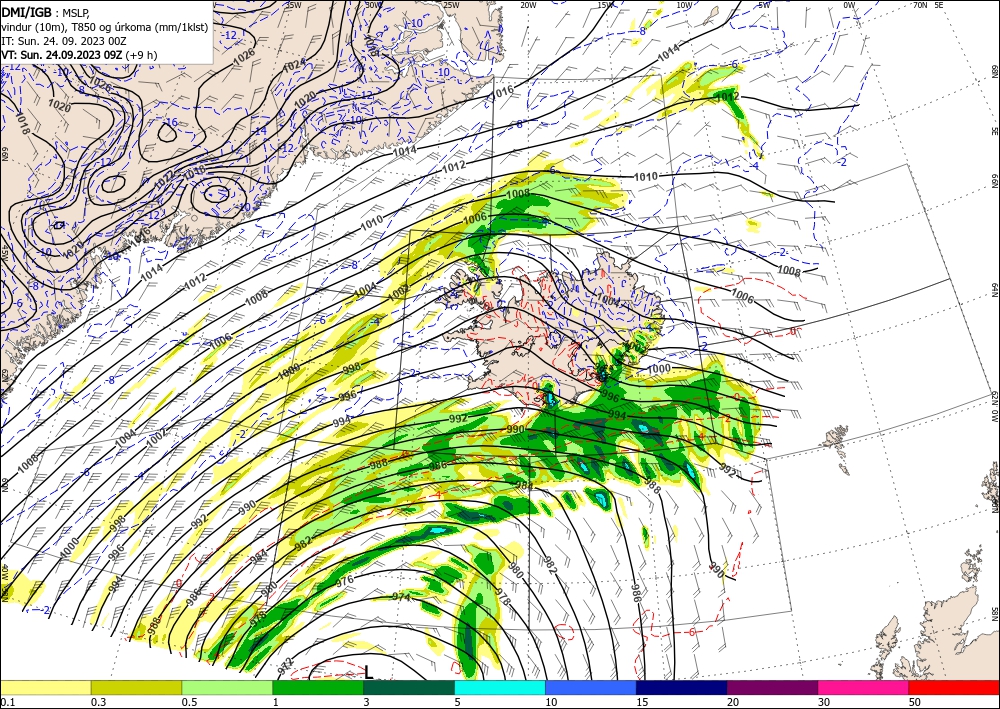Click the "35W" longitude label

coord(293,5)
